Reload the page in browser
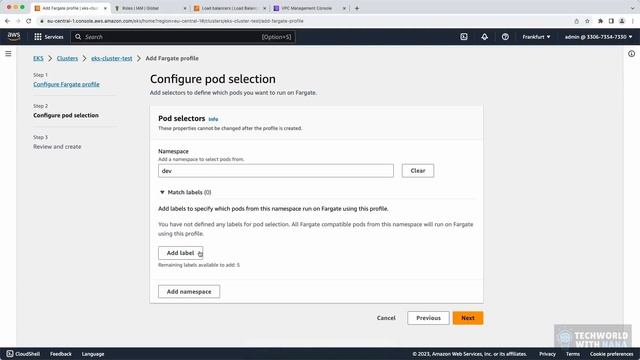Viewport: 640px width, 360px height. click(29, 21)
